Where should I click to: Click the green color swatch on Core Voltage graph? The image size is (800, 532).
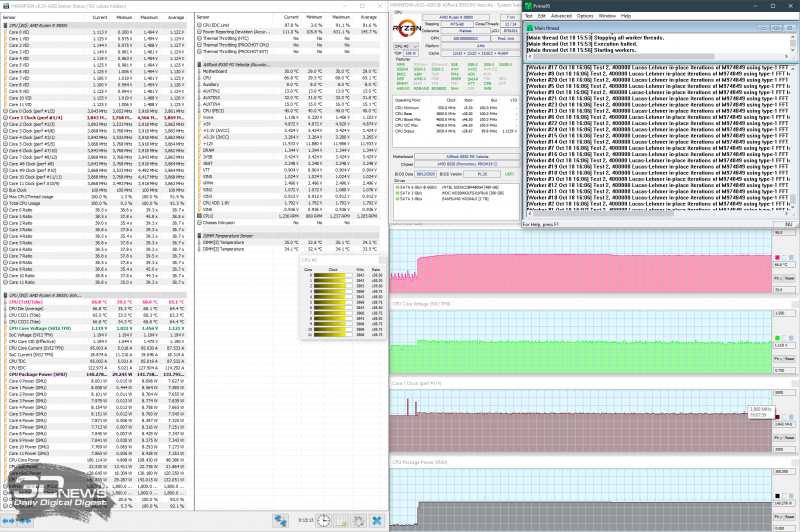coord(777,338)
